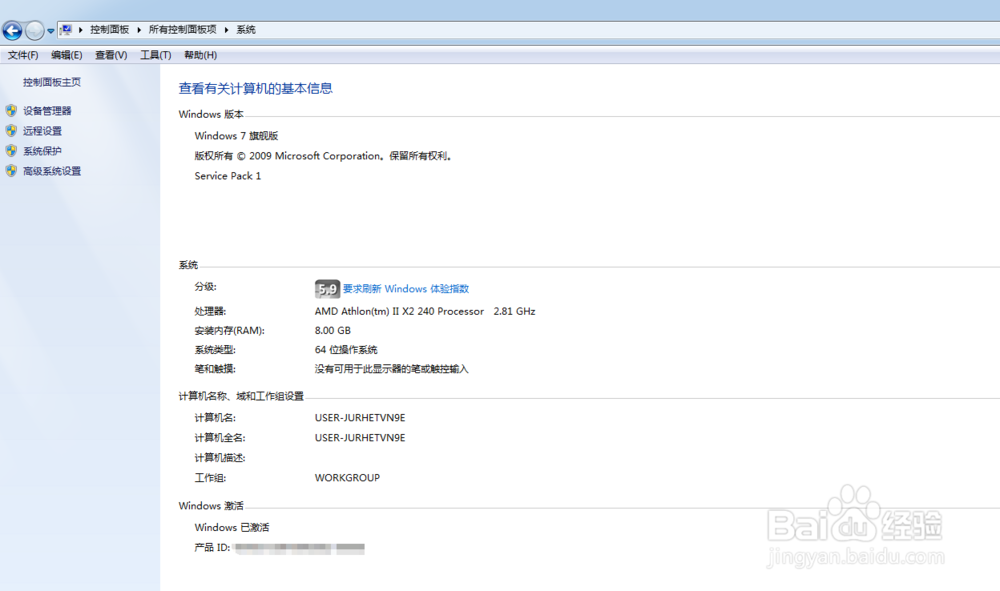Open 远程设置 link
The image size is (1000, 591).
click(x=42, y=131)
